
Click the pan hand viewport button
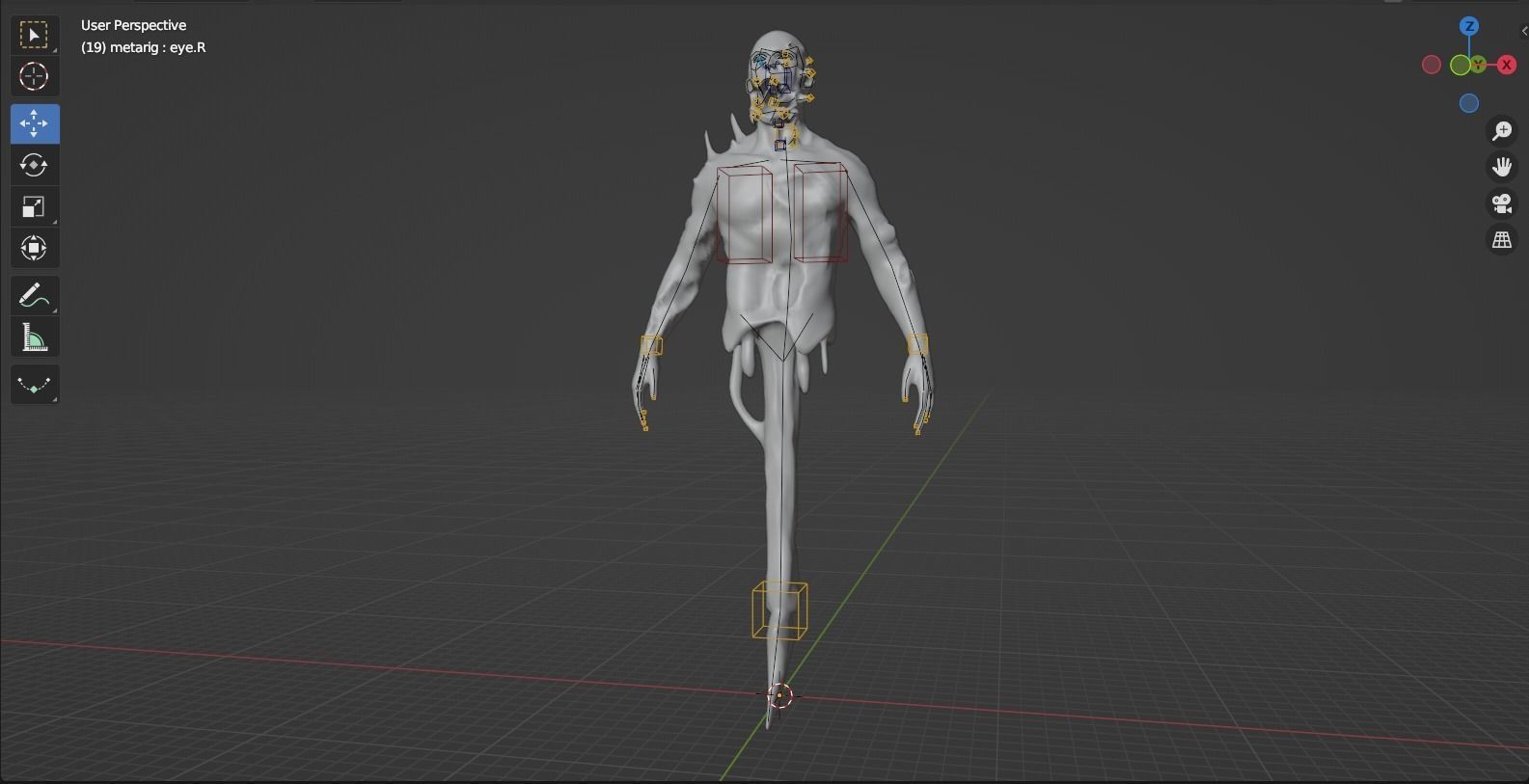click(1502, 167)
